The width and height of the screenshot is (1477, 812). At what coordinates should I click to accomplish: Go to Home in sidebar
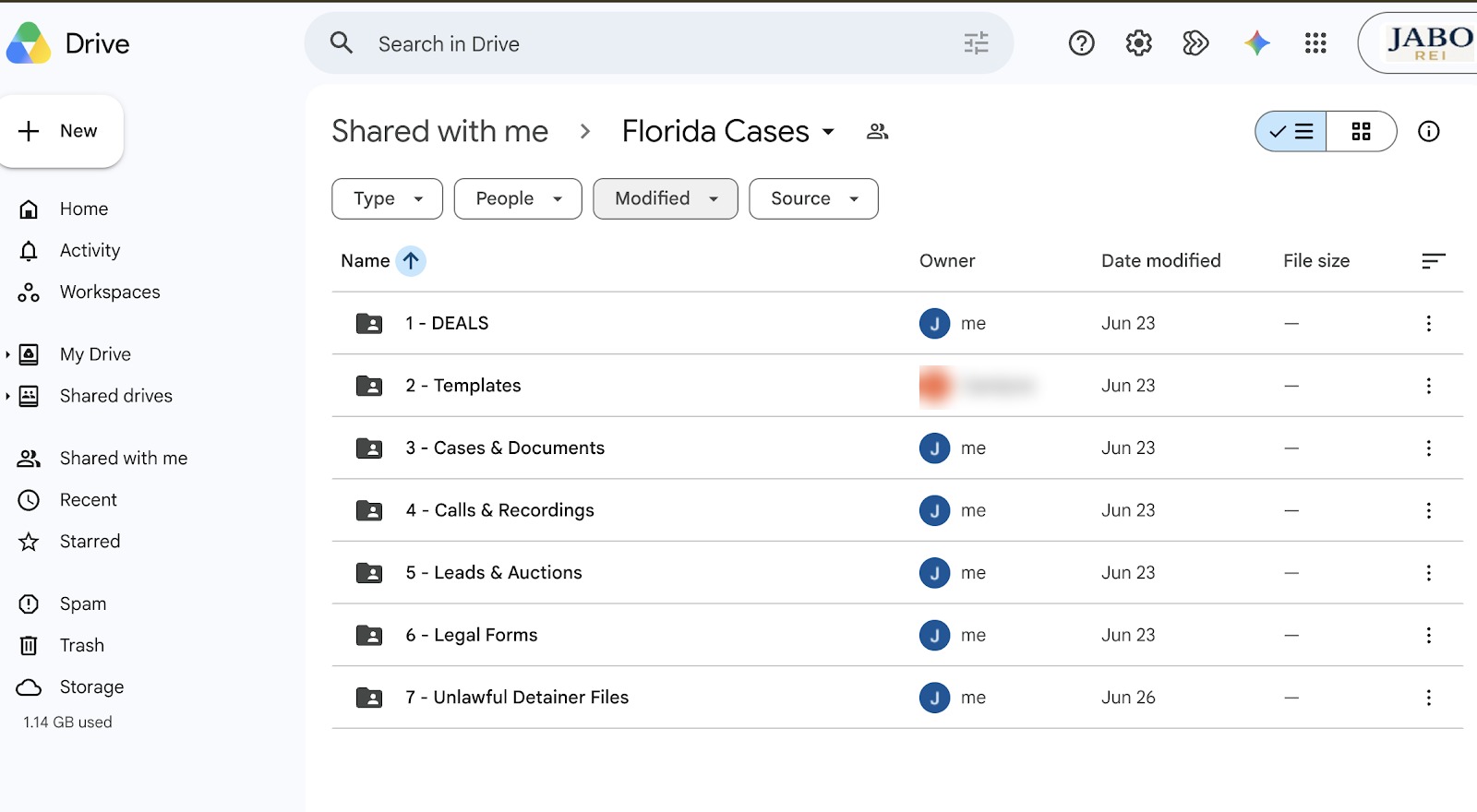click(x=84, y=209)
